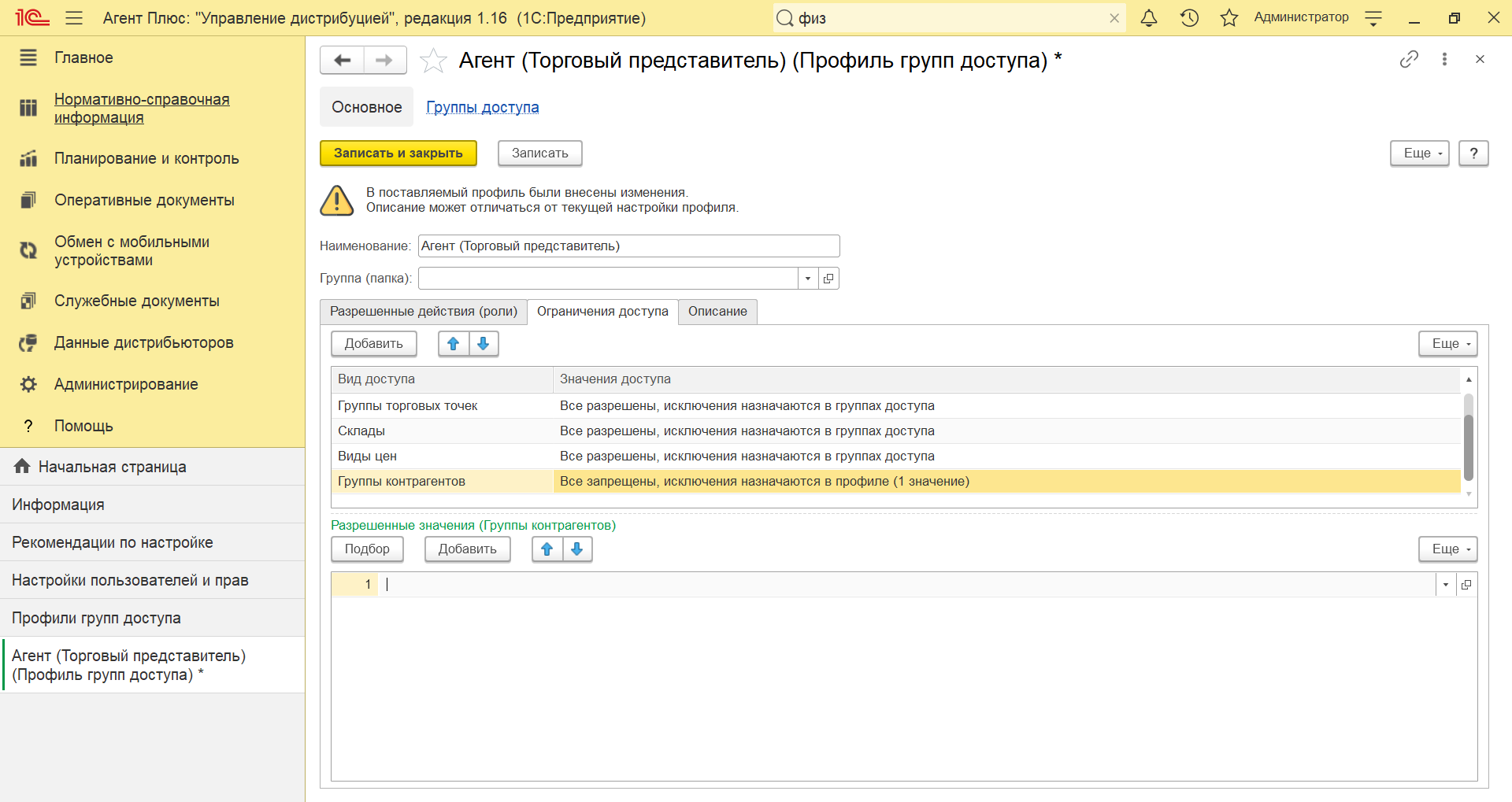Screen dimensions: 1512x802
Task: Switch to Ограничения доступа tab
Action: (602, 312)
